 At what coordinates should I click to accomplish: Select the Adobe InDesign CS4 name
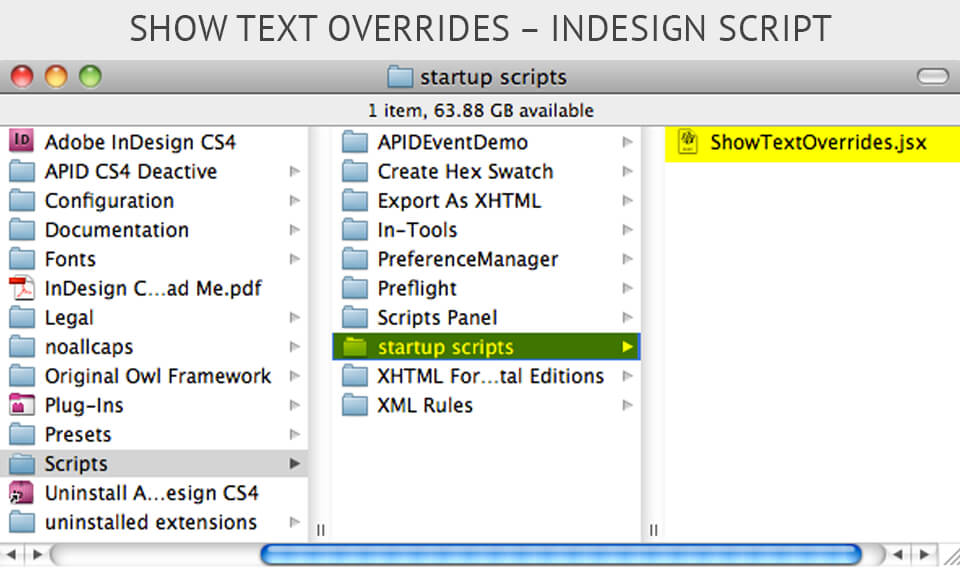(x=140, y=142)
